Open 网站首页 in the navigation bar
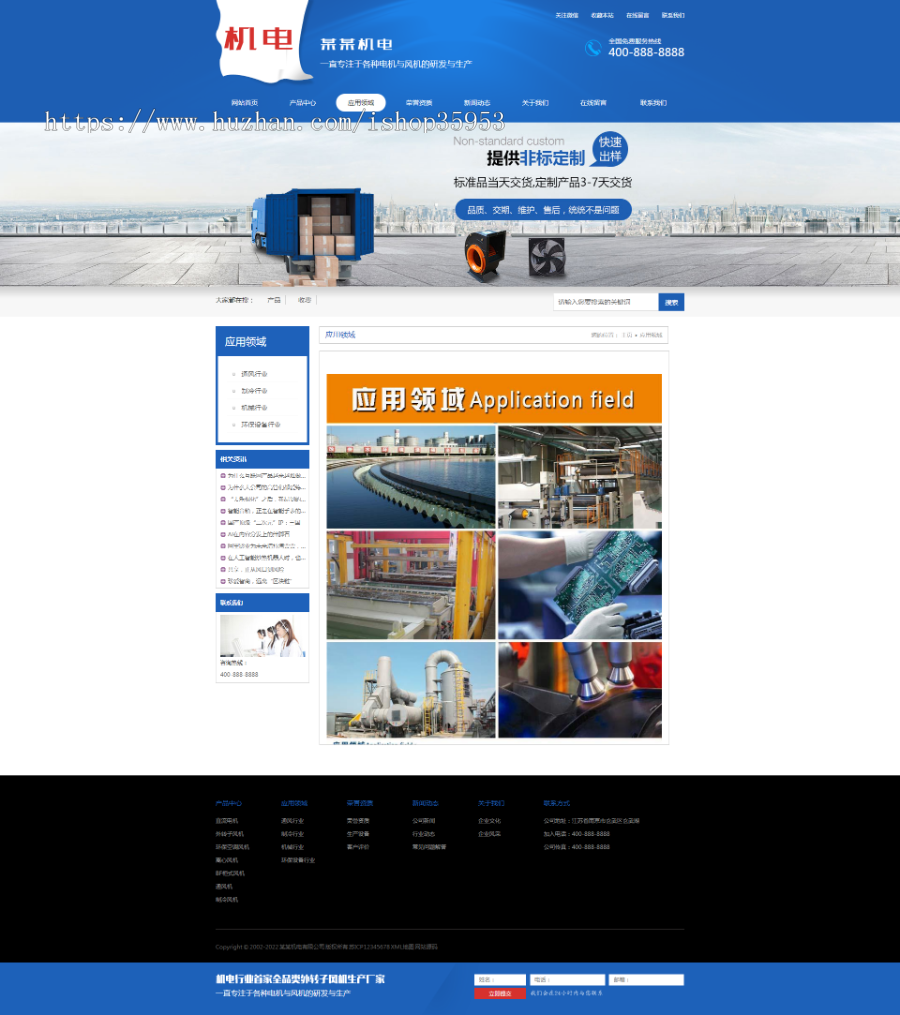 (x=244, y=103)
